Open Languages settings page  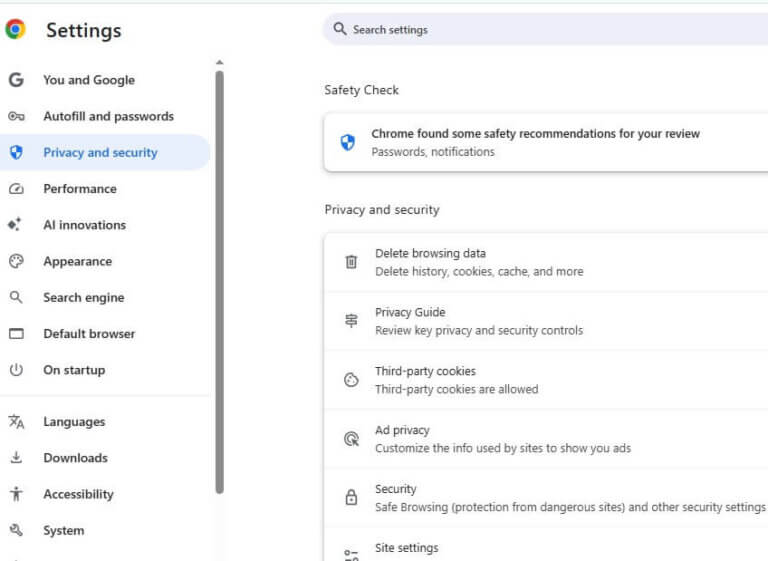click(73, 422)
